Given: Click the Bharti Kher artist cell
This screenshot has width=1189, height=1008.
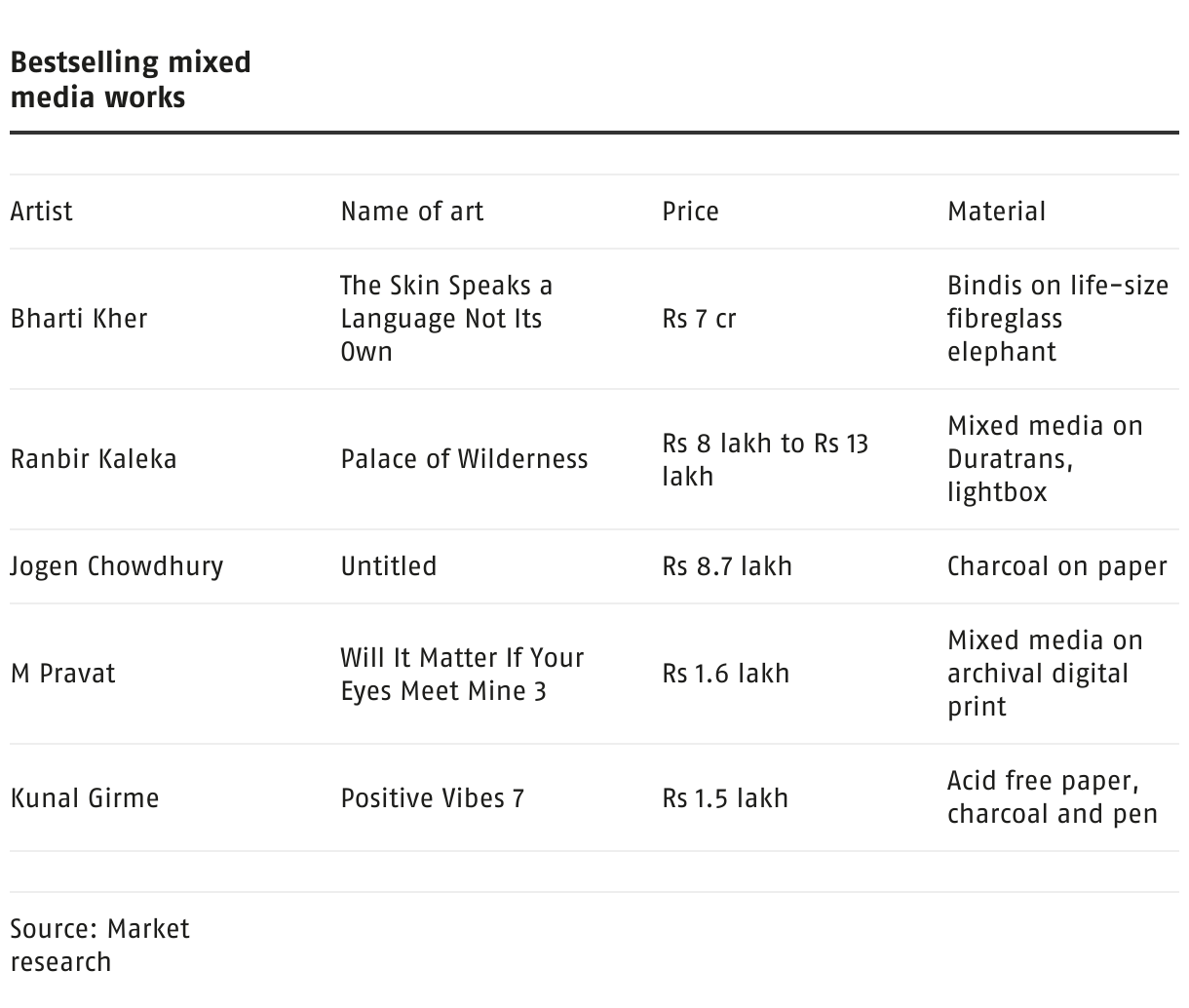Looking at the screenshot, I should click(79, 319).
